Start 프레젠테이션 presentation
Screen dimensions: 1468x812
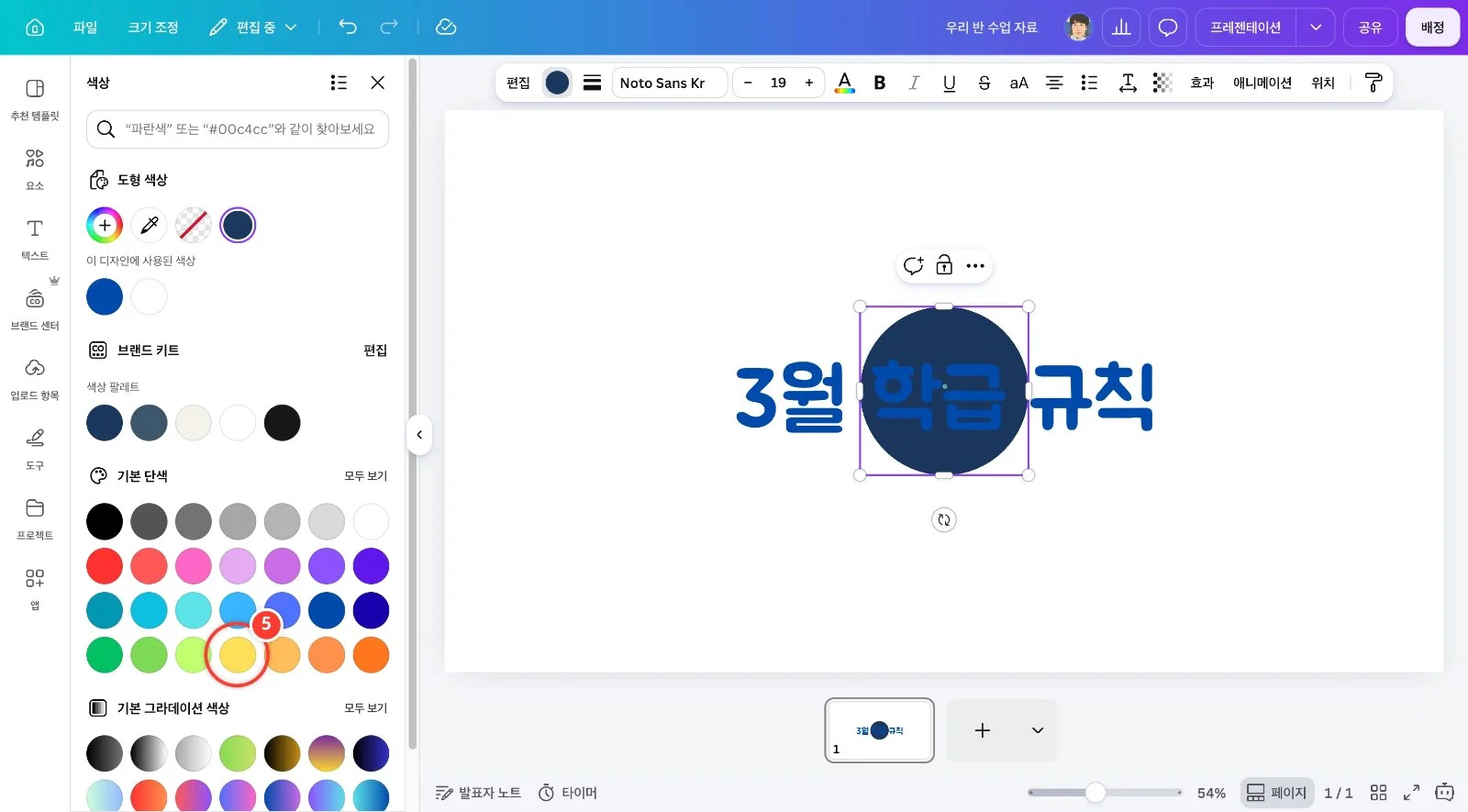1245,28
